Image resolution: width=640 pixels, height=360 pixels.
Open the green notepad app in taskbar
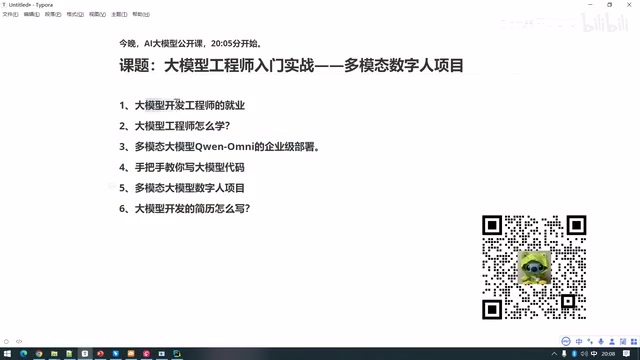[x=69, y=353]
